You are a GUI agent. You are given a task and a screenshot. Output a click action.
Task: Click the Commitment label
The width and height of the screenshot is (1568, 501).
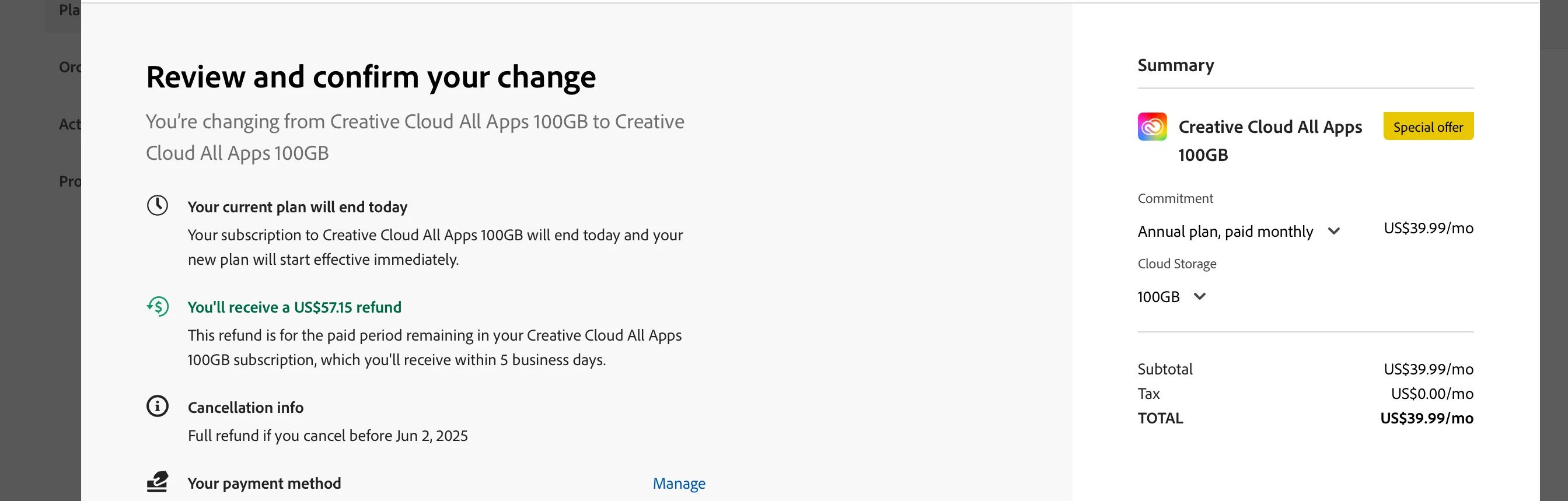pyautogui.click(x=1175, y=198)
